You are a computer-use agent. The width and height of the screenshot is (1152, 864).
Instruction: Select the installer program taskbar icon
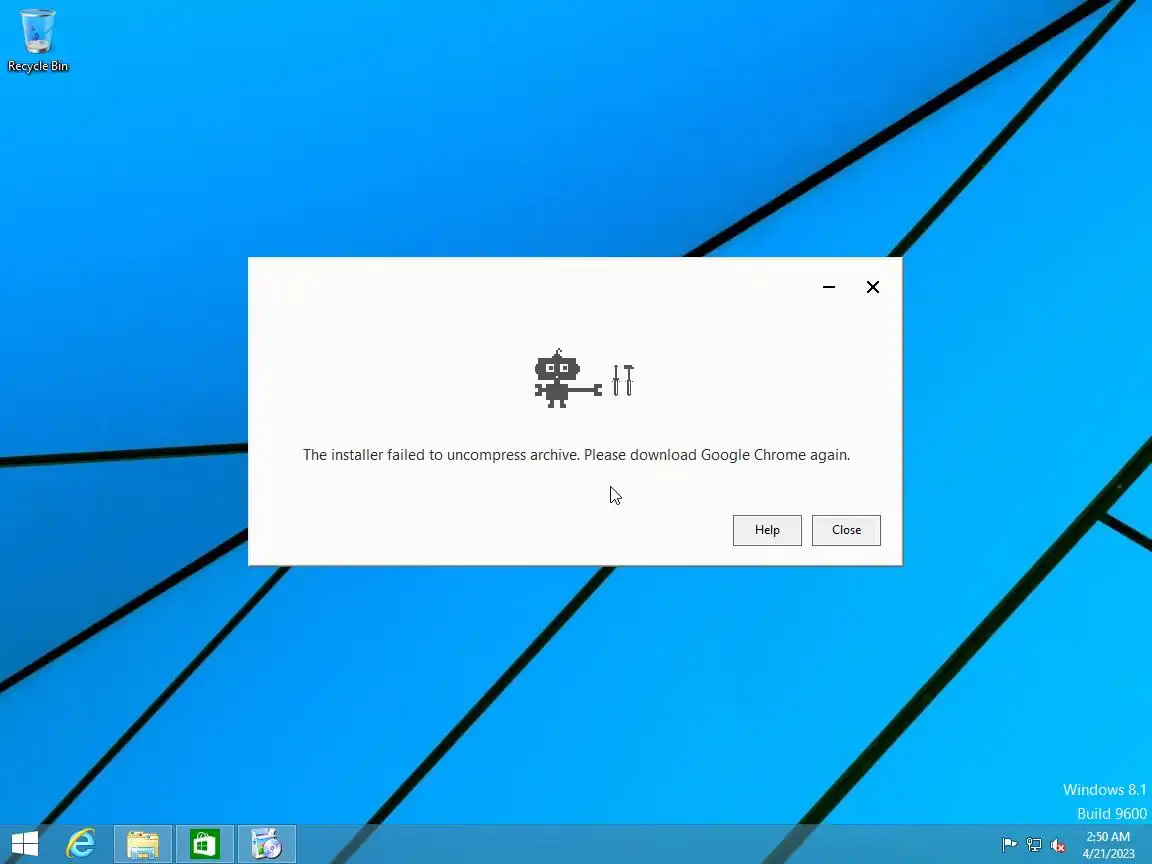pyautogui.click(x=267, y=845)
